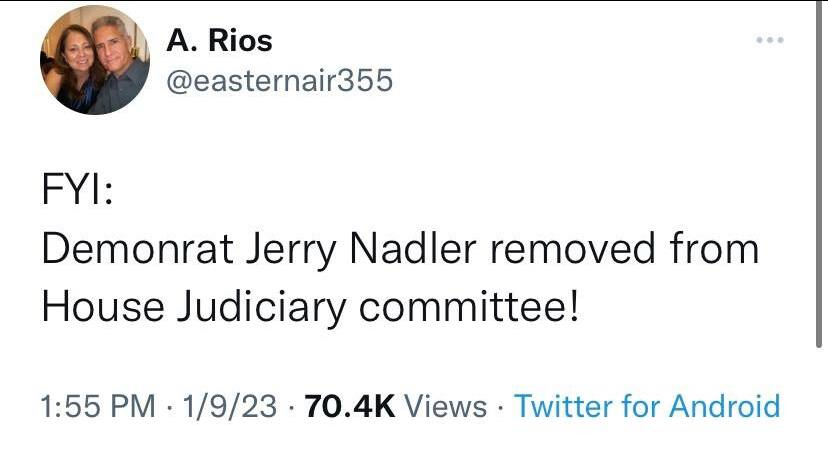
Task: Click the A. Rios profile avatar
Action: [x=95, y=60]
